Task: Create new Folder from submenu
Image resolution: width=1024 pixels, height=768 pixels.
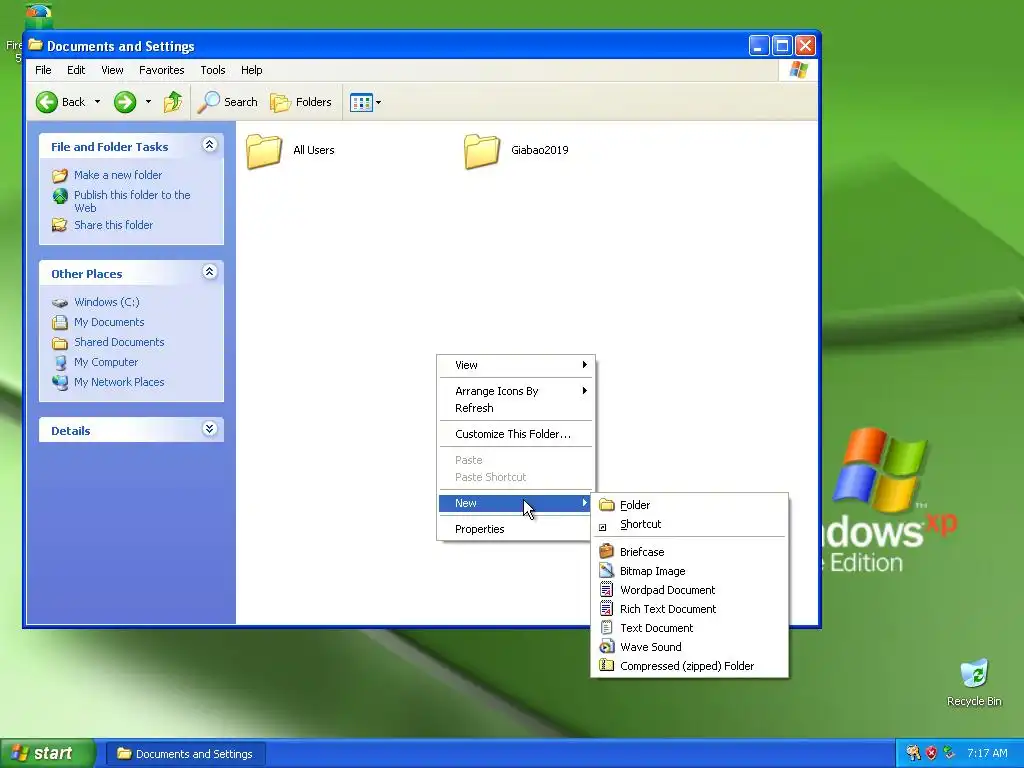Action: pyautogui.click(x=690, y=505)
